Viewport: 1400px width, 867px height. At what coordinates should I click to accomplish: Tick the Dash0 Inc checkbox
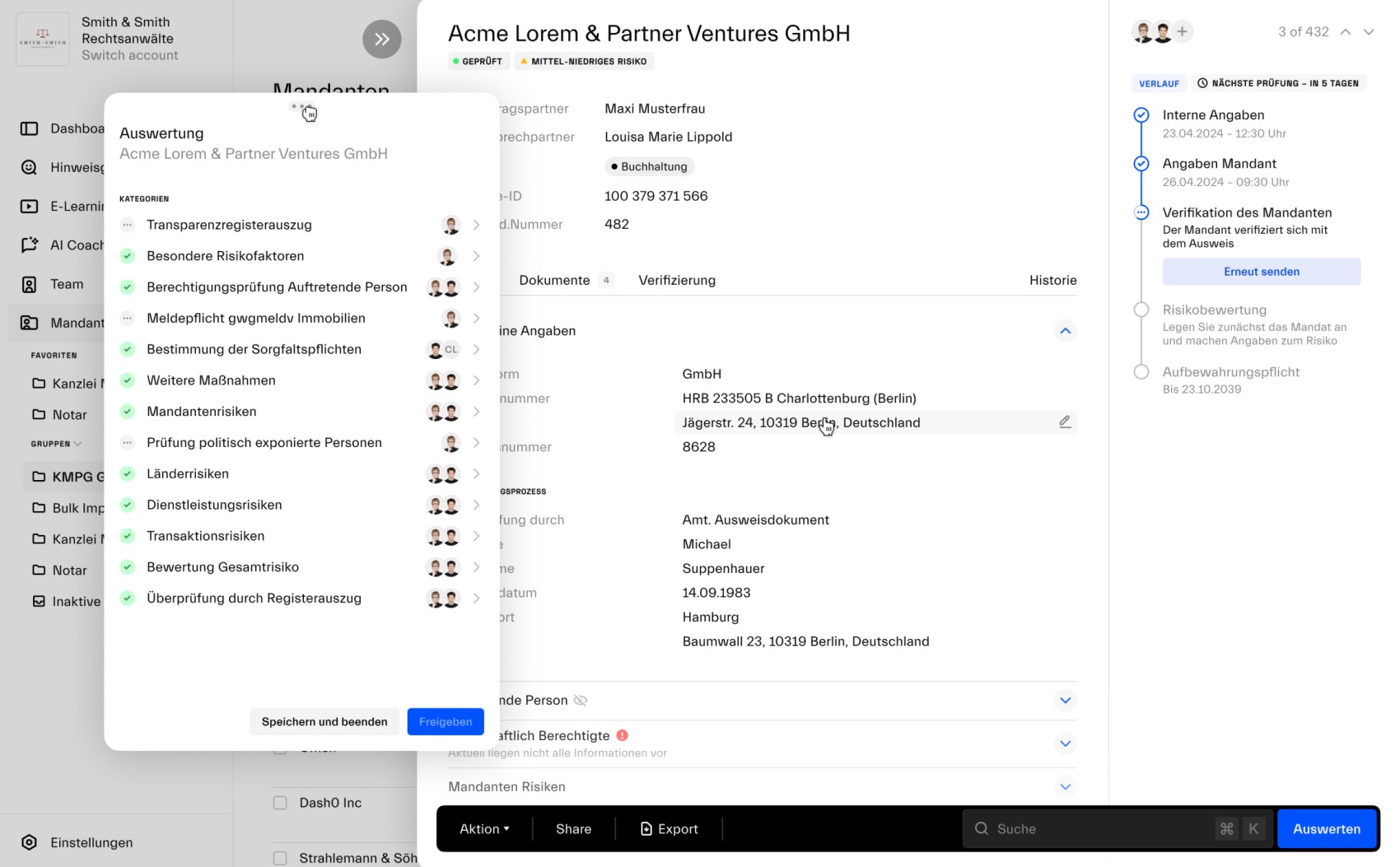(280, 803)
